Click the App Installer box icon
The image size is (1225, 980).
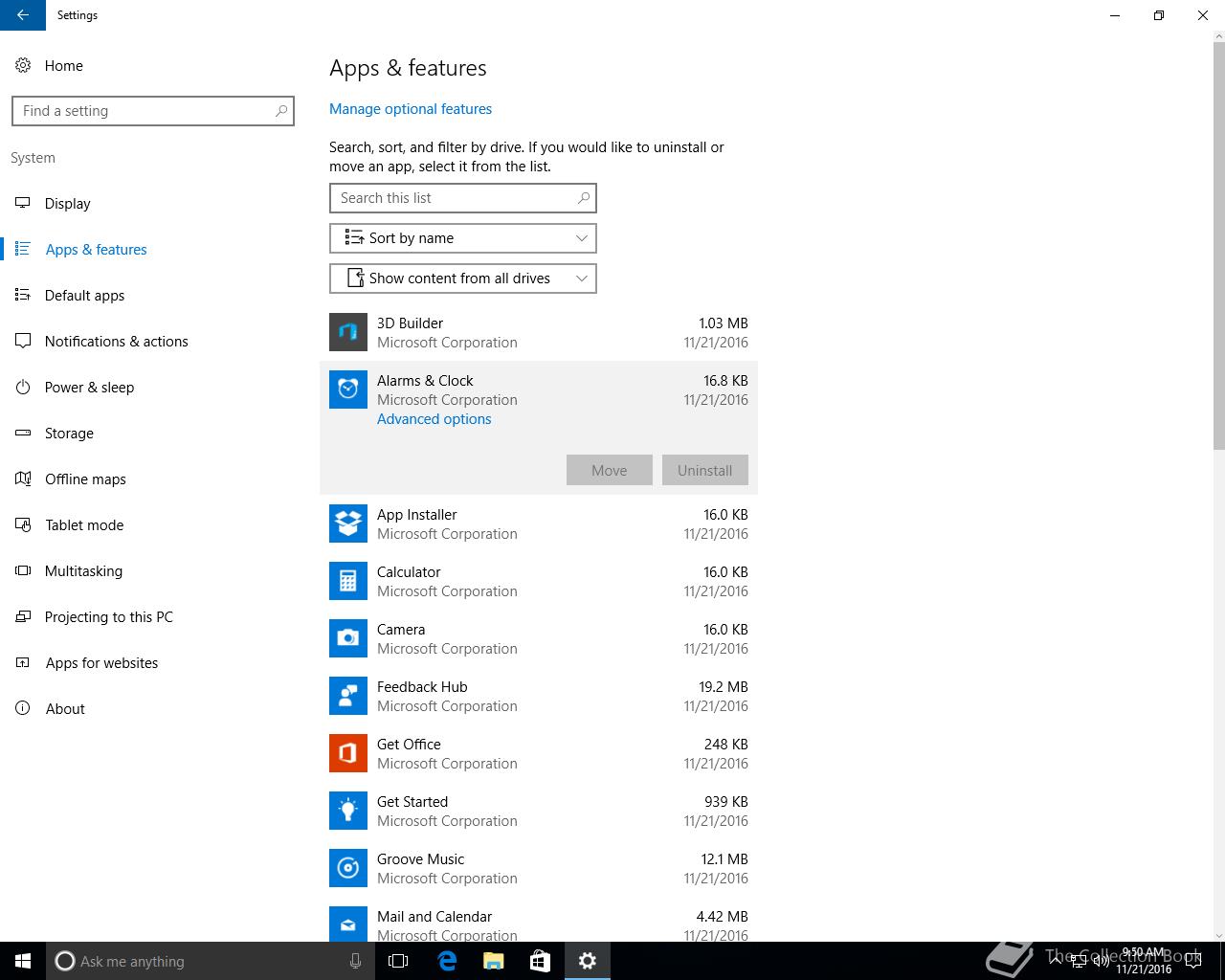click(x=348, y=523)
